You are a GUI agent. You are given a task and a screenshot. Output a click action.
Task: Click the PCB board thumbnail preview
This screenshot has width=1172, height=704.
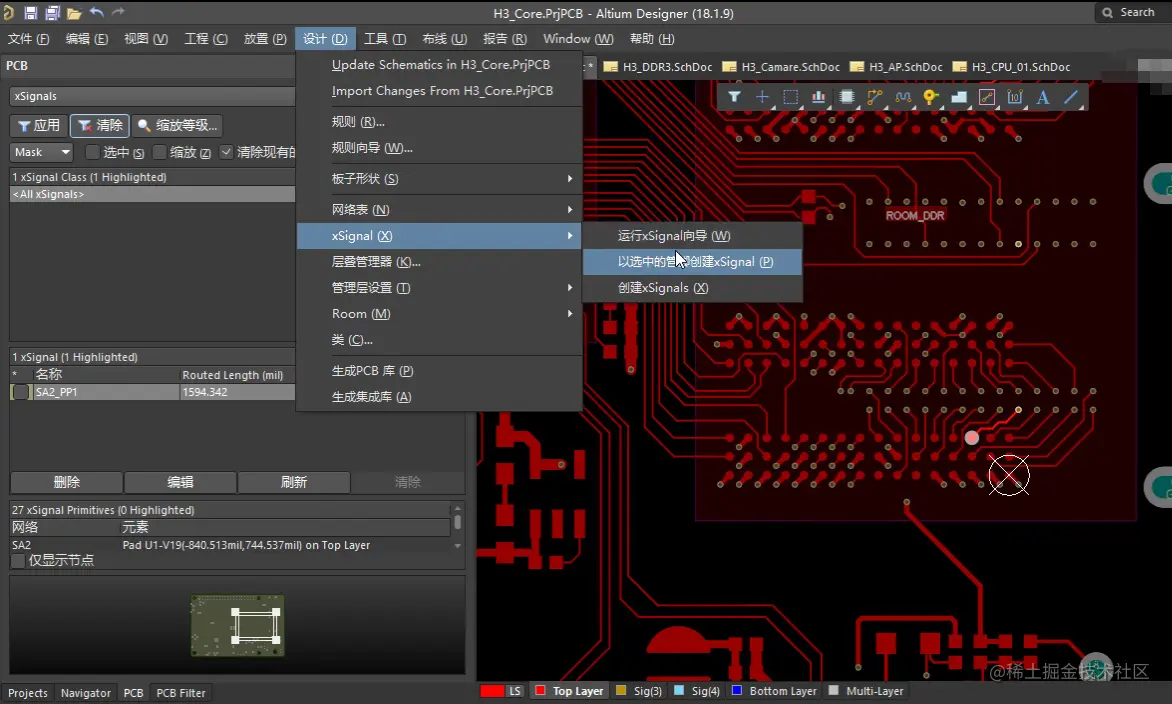tap(237, 626)
